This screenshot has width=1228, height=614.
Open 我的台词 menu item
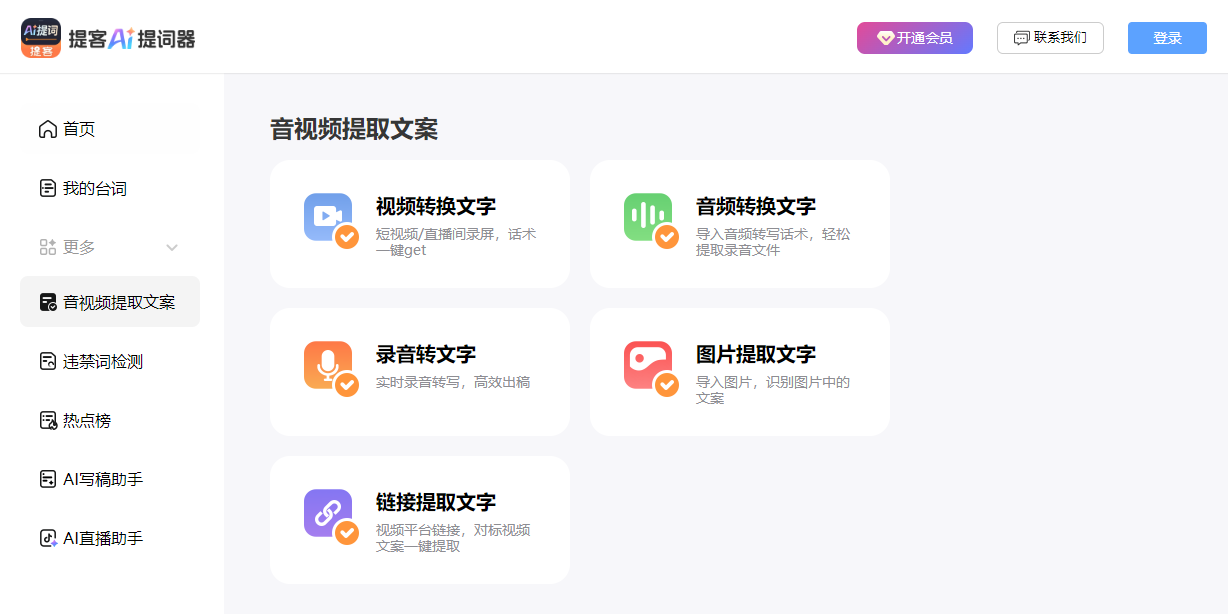[x=110, y=188]
